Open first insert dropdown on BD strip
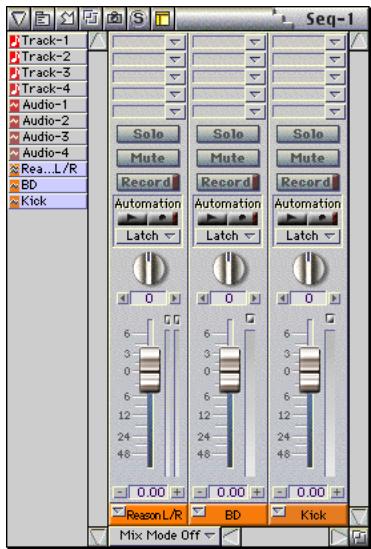The image size is (371, 549). 255,42
